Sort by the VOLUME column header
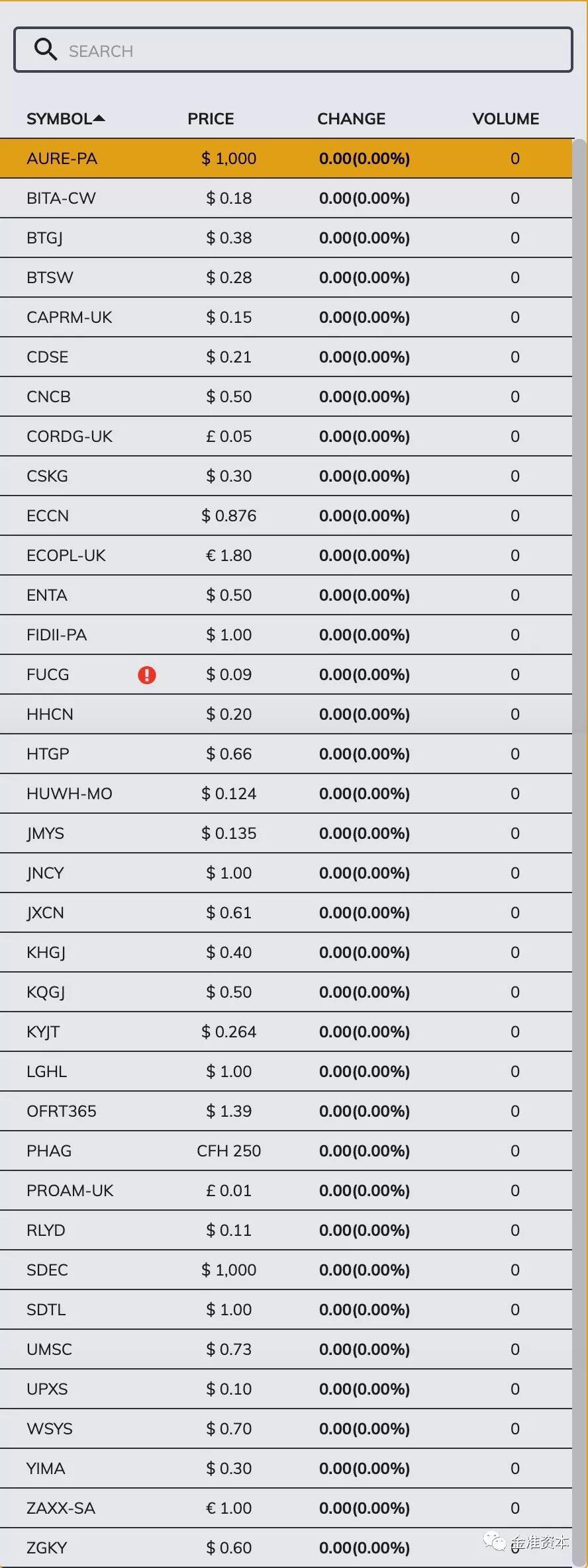 506,119
